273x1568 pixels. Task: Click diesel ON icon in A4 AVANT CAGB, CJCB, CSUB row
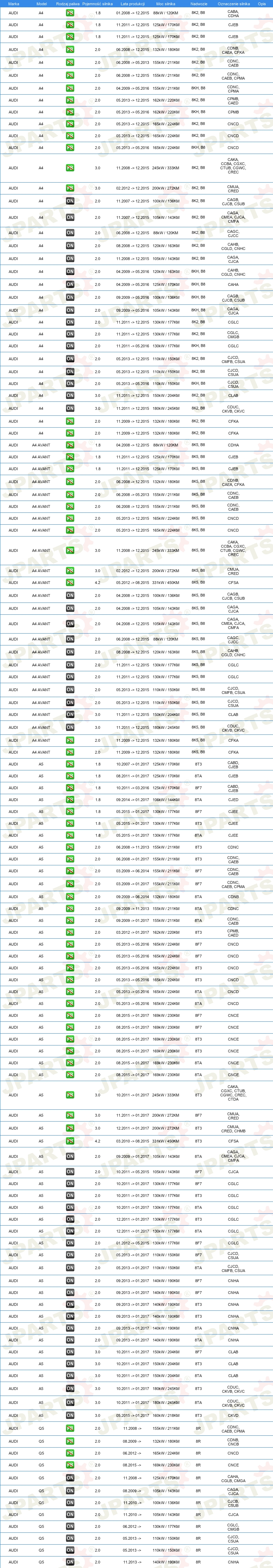click(70, 595)
